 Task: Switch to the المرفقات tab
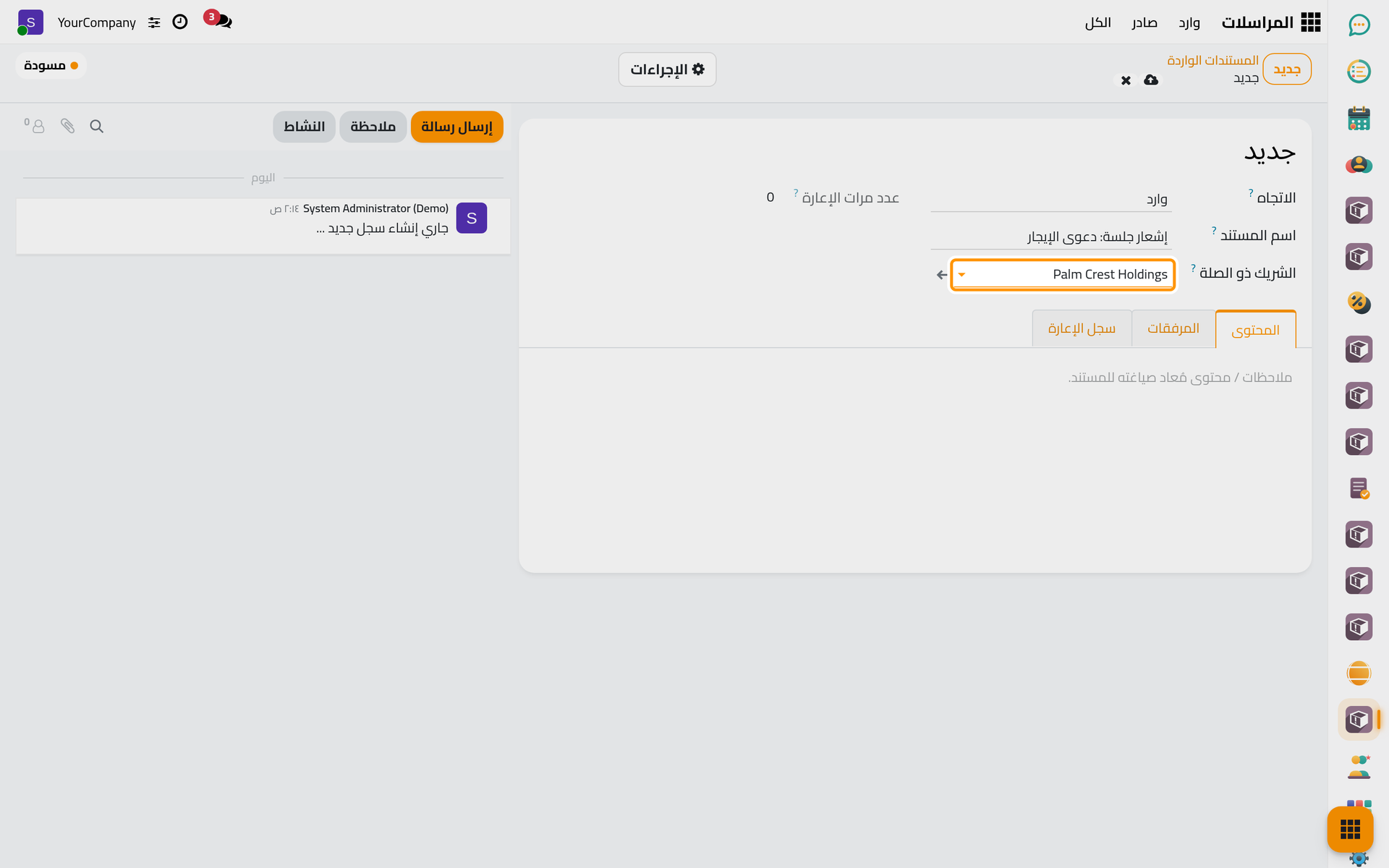[x=1173, y=328]
